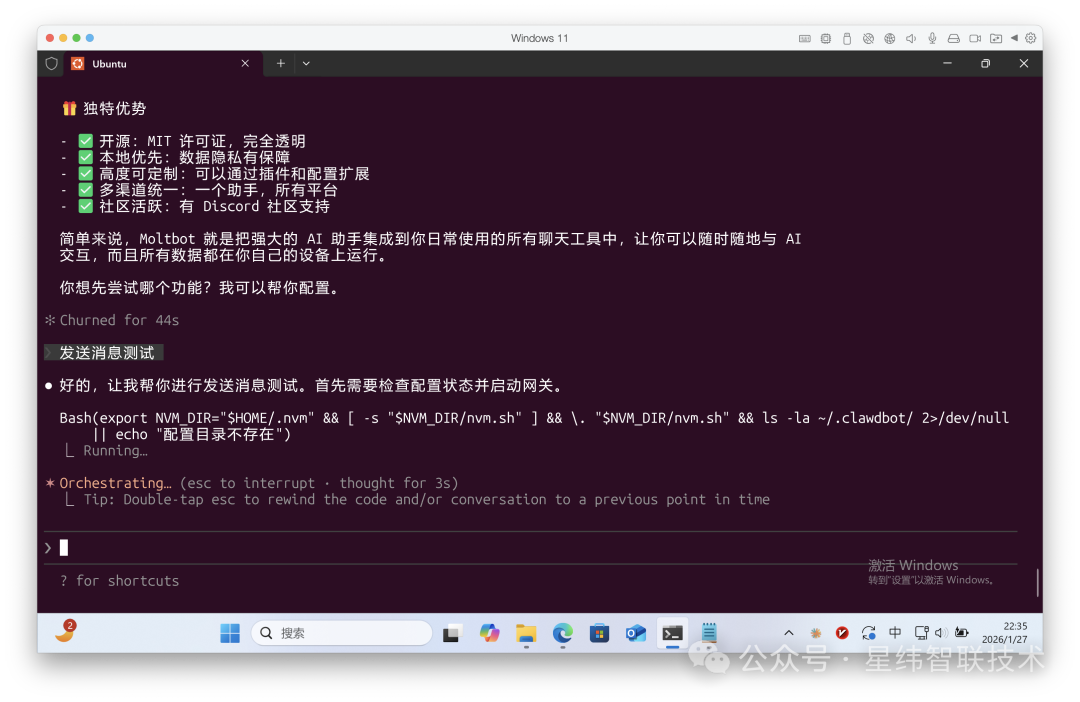Open the Windows Start menu

230,633
